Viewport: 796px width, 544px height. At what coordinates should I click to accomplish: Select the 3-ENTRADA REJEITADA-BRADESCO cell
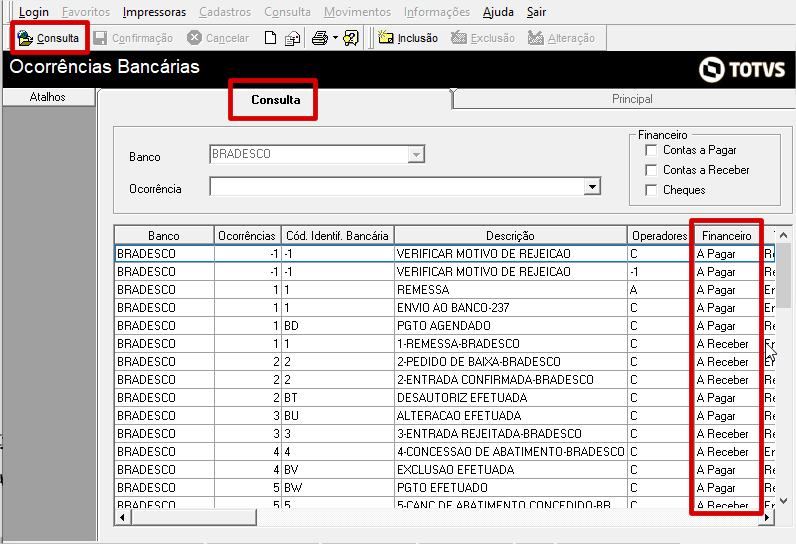coord(510,434)
